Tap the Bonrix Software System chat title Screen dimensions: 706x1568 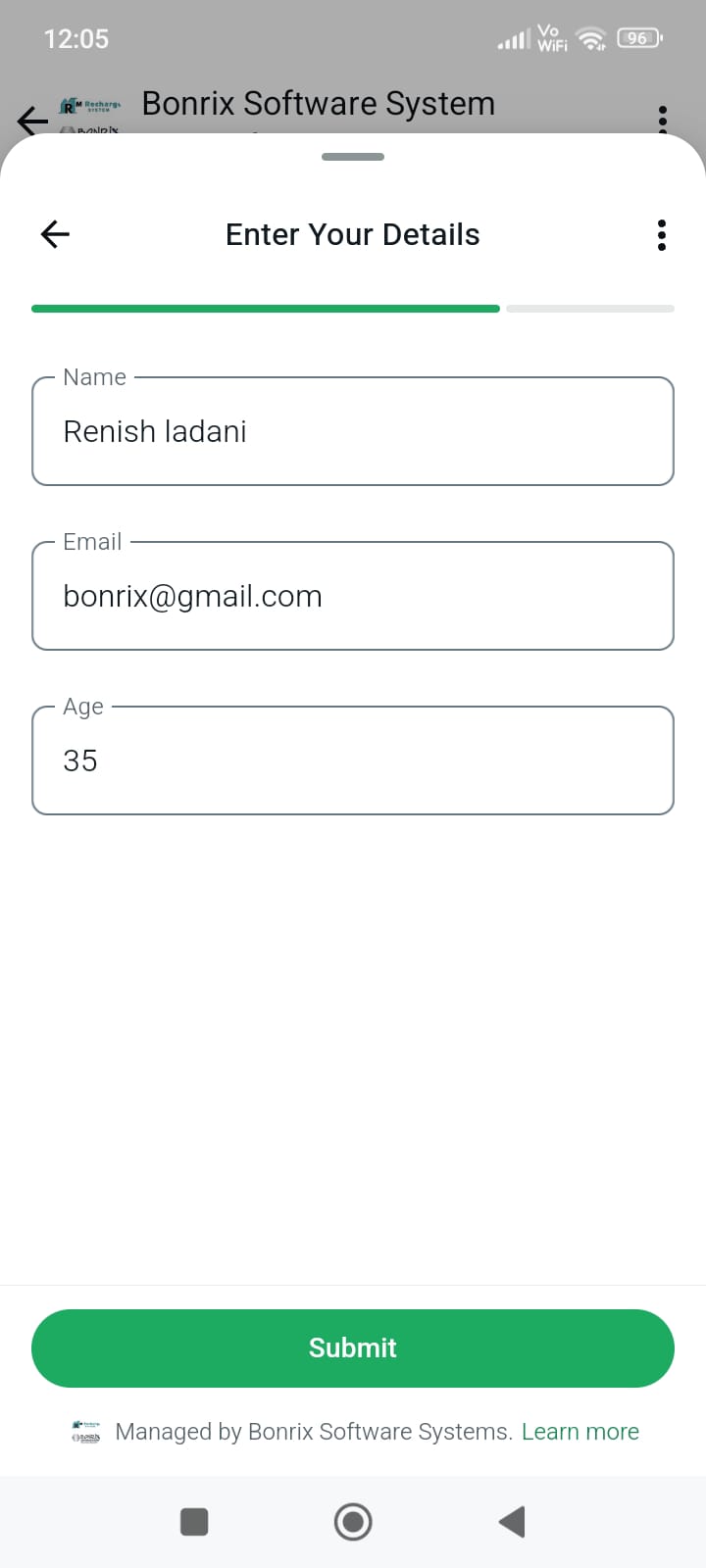[x=318, y=104]
